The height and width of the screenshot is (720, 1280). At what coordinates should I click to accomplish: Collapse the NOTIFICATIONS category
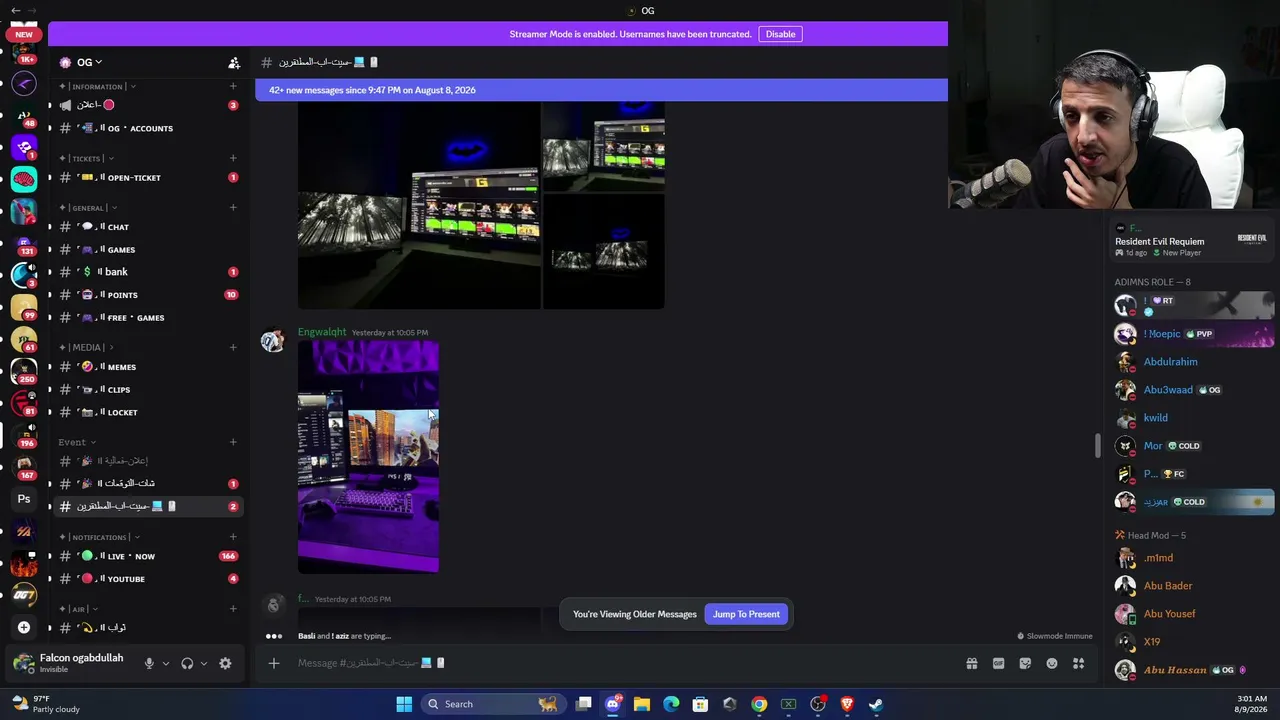[98, 537]
